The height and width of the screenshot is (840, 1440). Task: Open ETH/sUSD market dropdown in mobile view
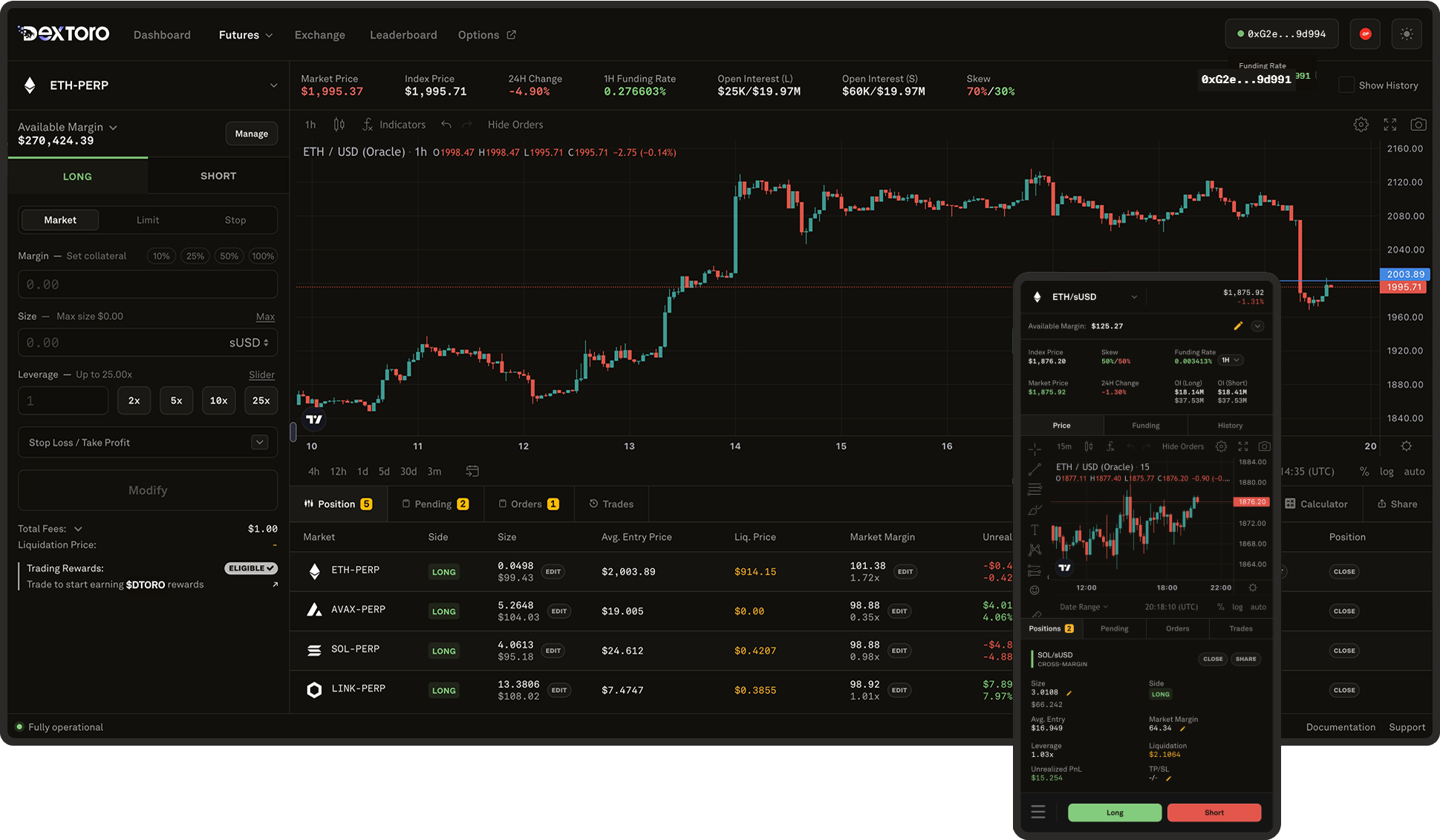point(1134,297)
